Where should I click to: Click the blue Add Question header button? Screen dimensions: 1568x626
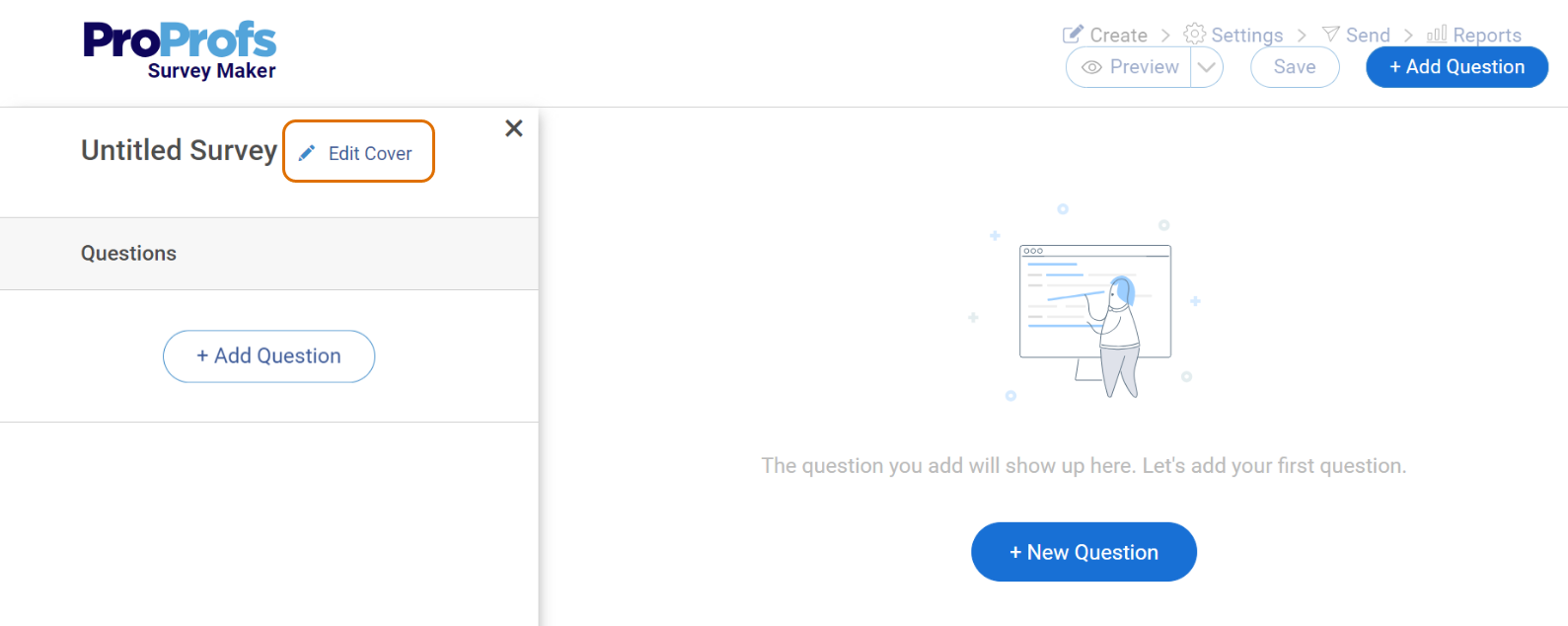[1456, 67]
